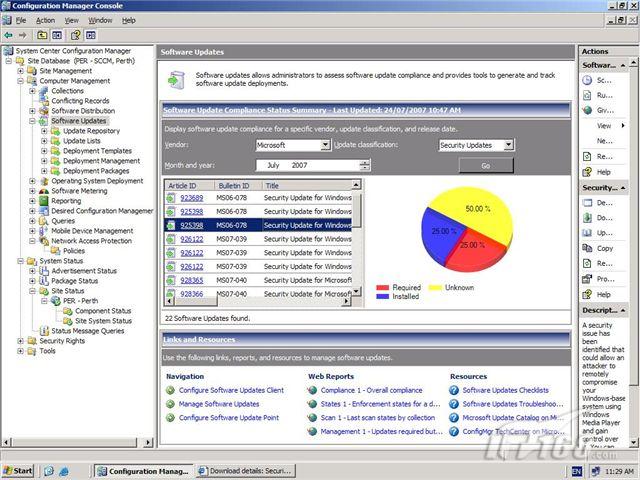640x480 pixels.
Task: Expand the Site Management tree node
Action: pos(20,71)
